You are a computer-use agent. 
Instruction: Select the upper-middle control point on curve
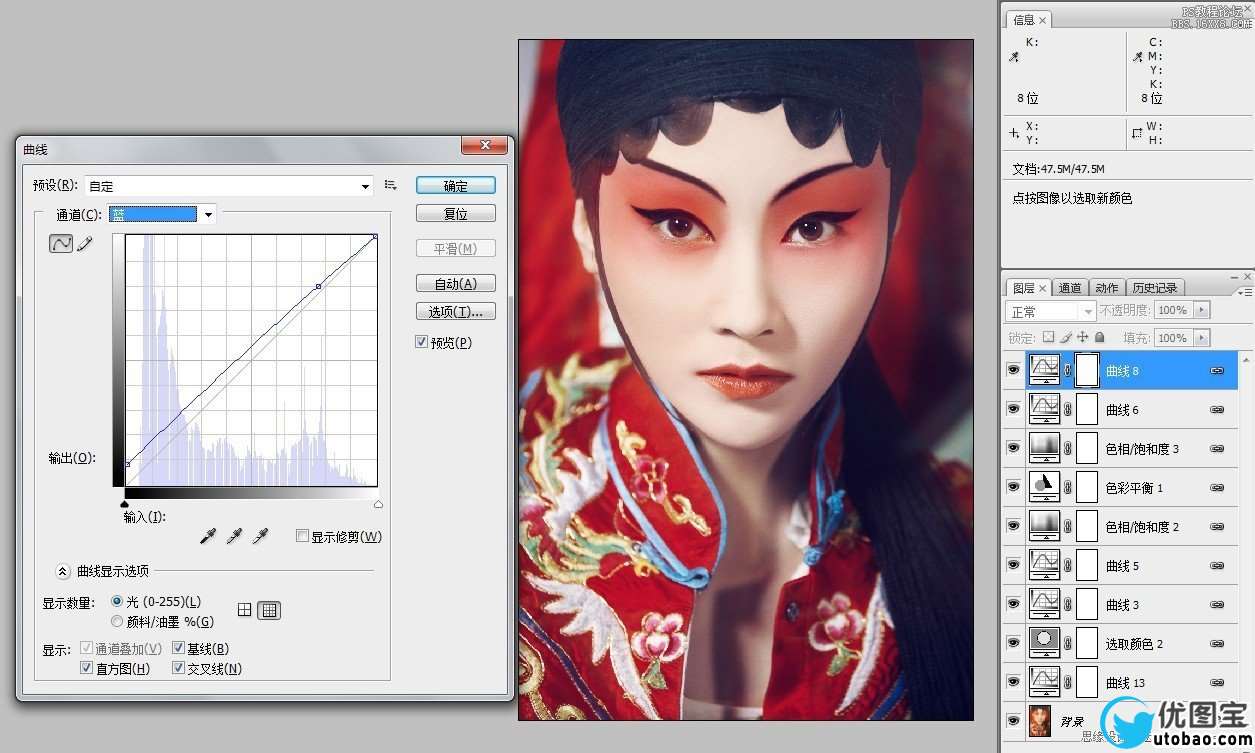coord(318,287)
